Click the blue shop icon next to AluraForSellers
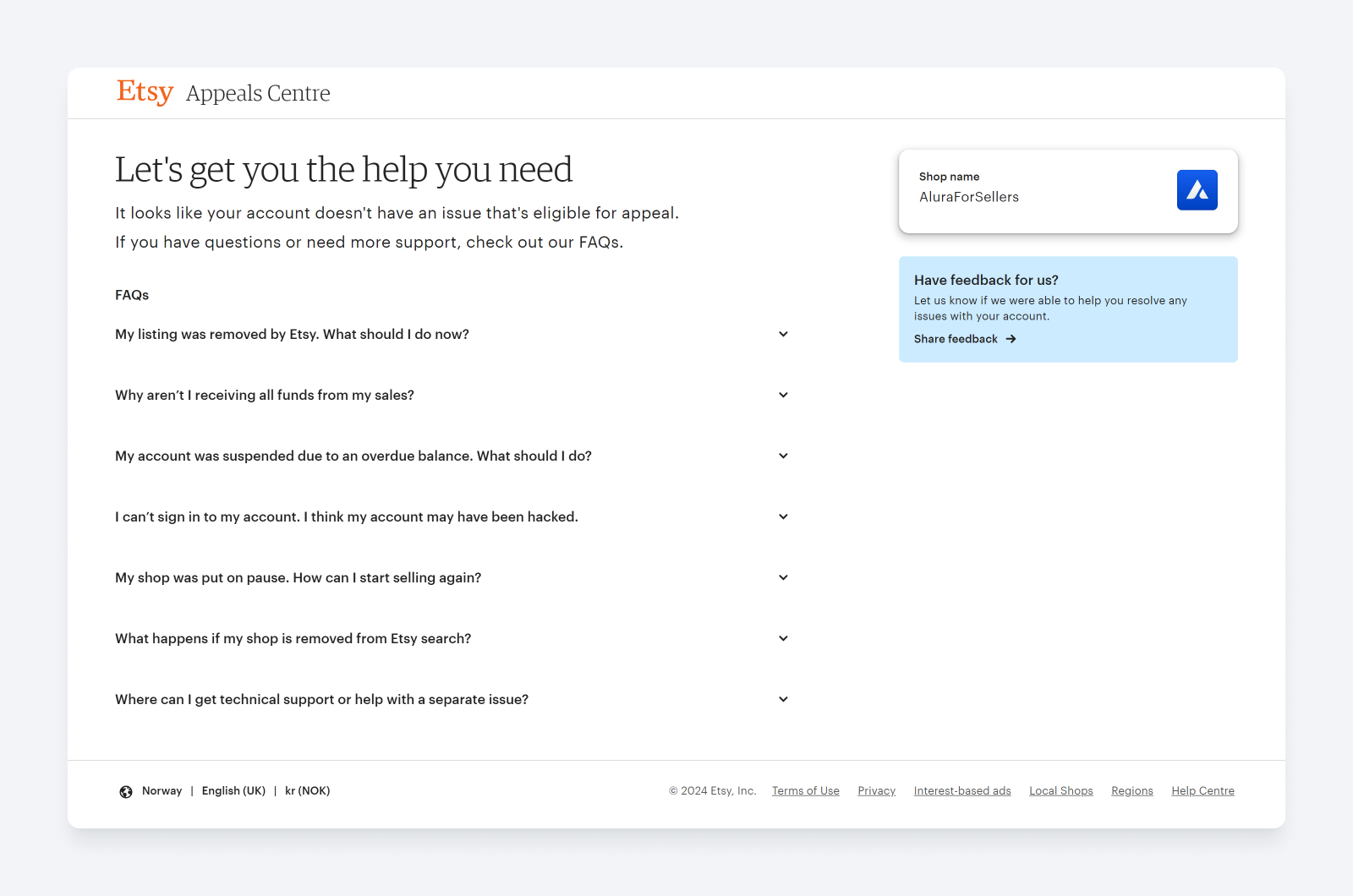 pos(1197,189)
